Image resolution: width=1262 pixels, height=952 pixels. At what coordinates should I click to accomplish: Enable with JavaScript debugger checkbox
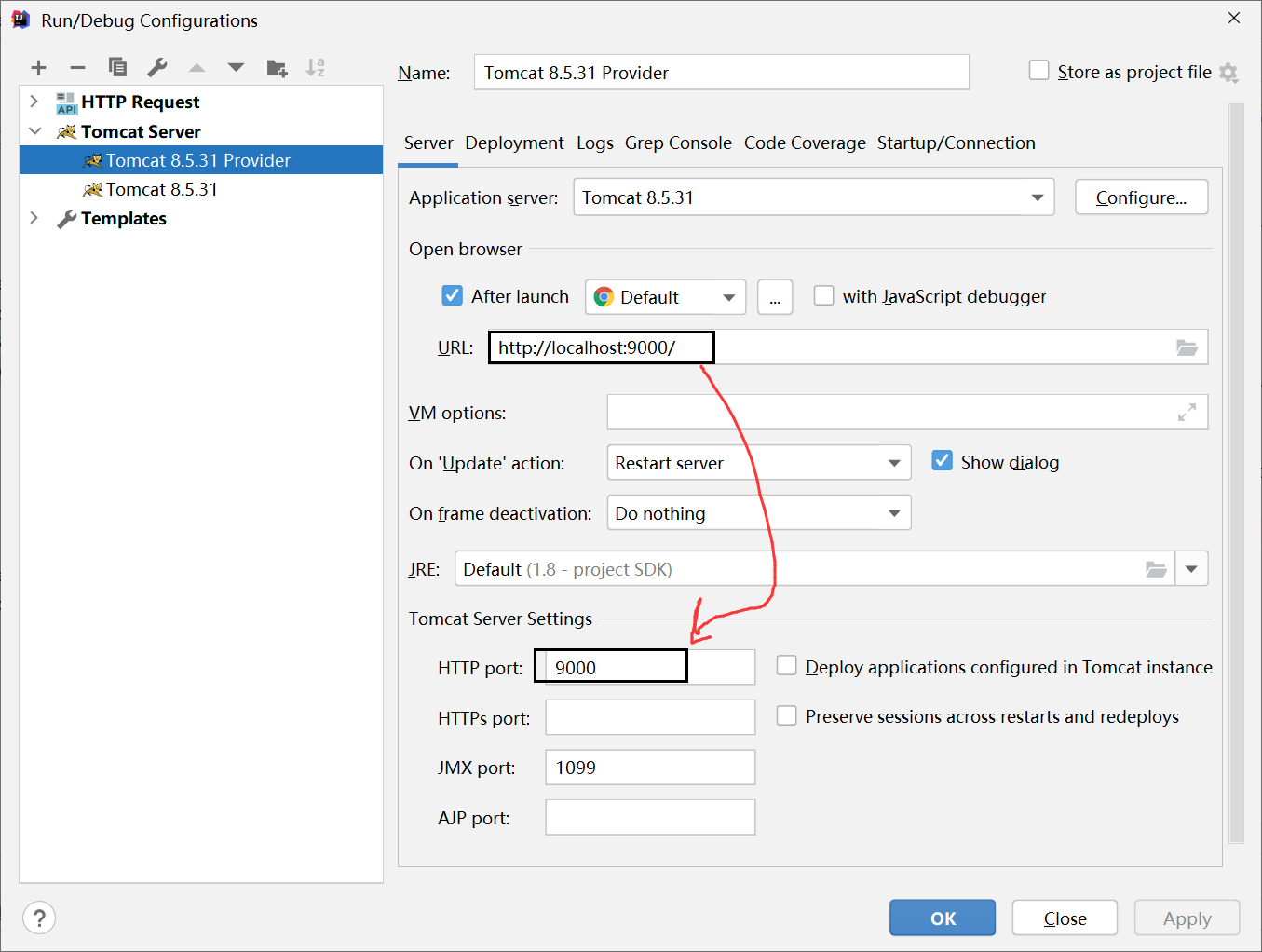(823, 295)
